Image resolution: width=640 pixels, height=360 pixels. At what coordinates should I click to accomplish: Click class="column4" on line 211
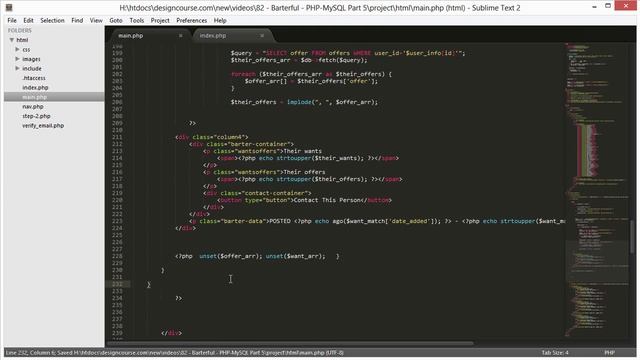[x=218, y=137]
